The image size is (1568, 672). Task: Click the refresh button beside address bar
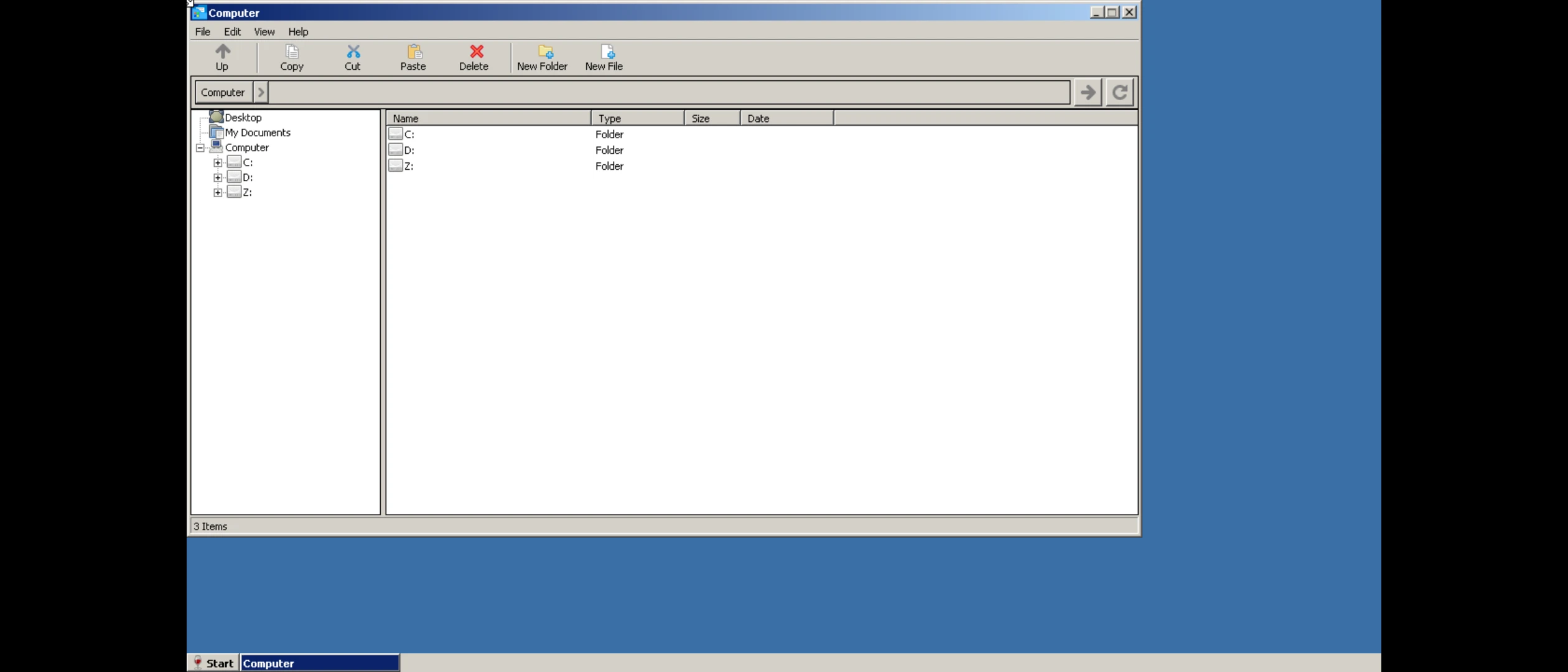tap(1119, 92)
